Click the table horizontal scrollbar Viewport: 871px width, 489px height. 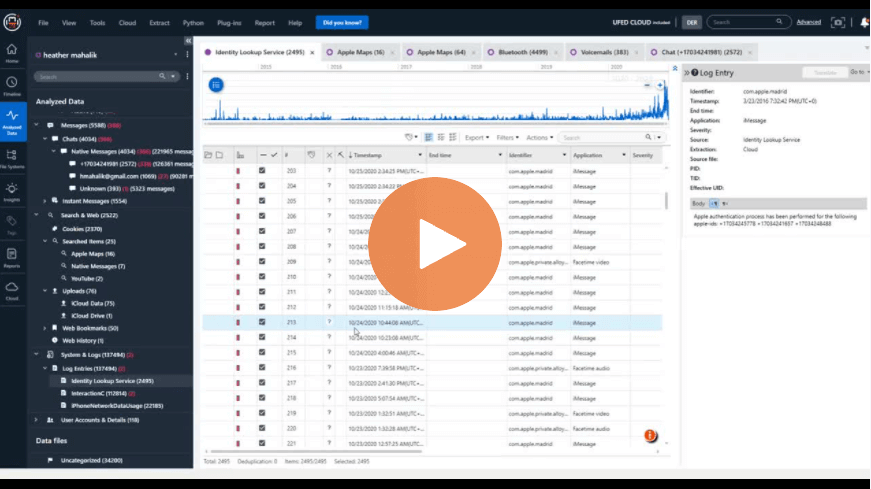tap(316, 451)
